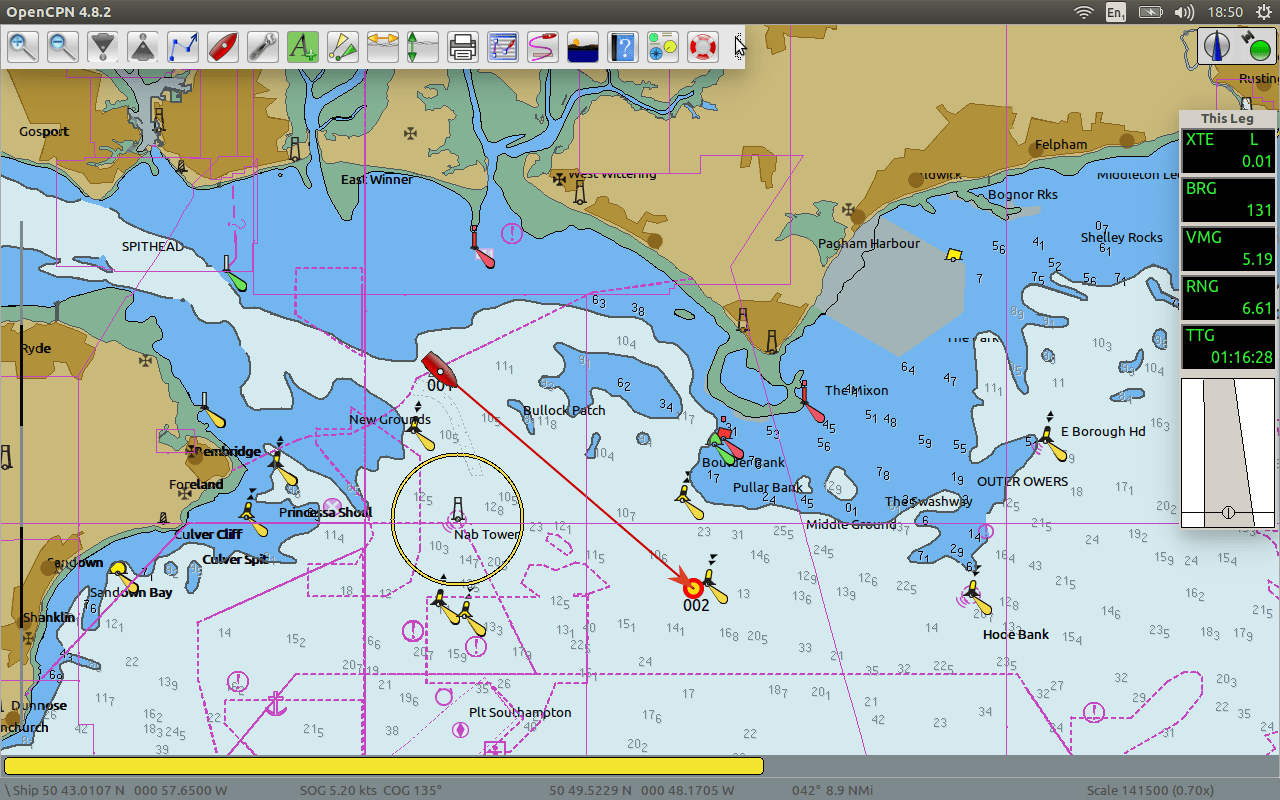Screen dimensions: 1280x800
Task: Open the En keyboard layout indicator
Action: 1115,12
